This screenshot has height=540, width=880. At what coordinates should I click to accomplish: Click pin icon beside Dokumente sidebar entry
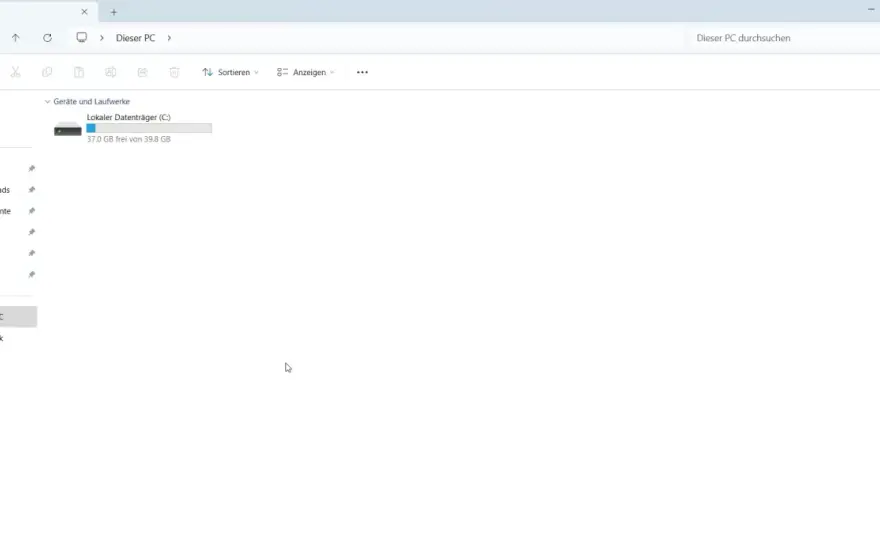pyautogui.click(x=32, y=211)
